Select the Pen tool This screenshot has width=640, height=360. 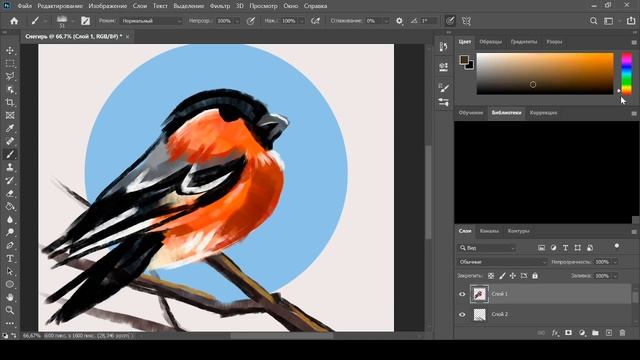tap(10, 245)
